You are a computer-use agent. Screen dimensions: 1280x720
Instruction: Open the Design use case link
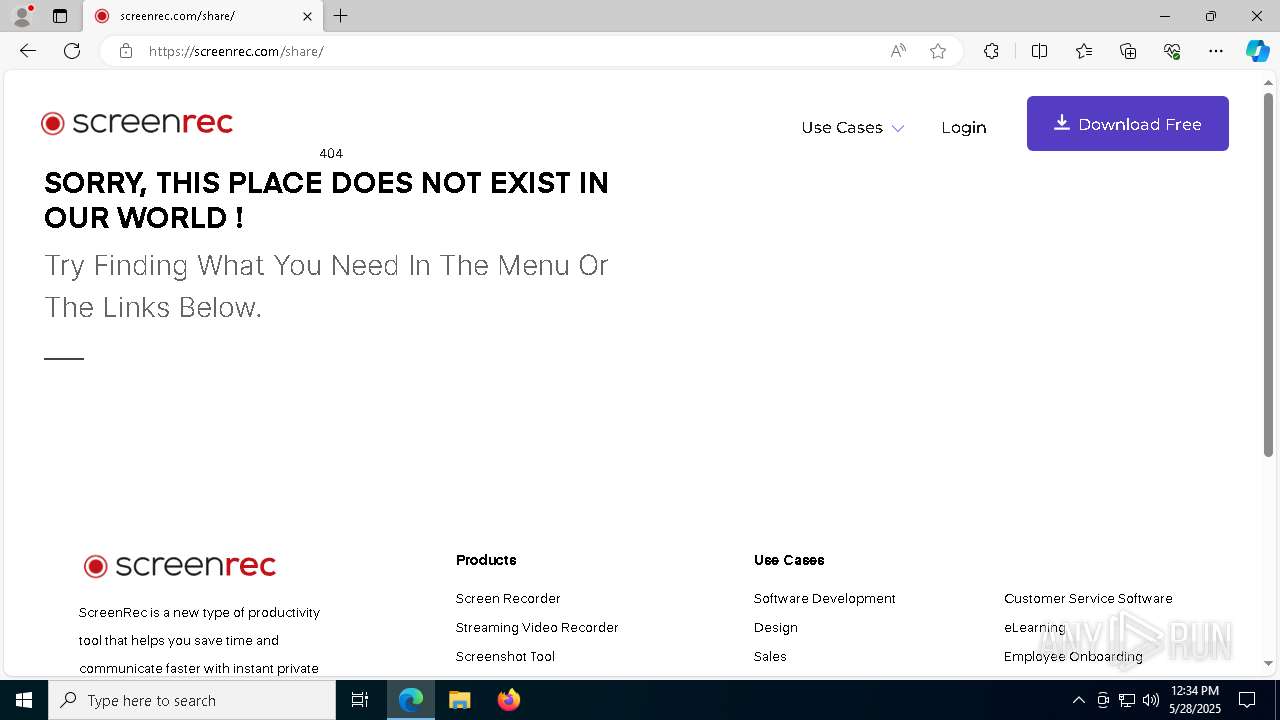776,627
